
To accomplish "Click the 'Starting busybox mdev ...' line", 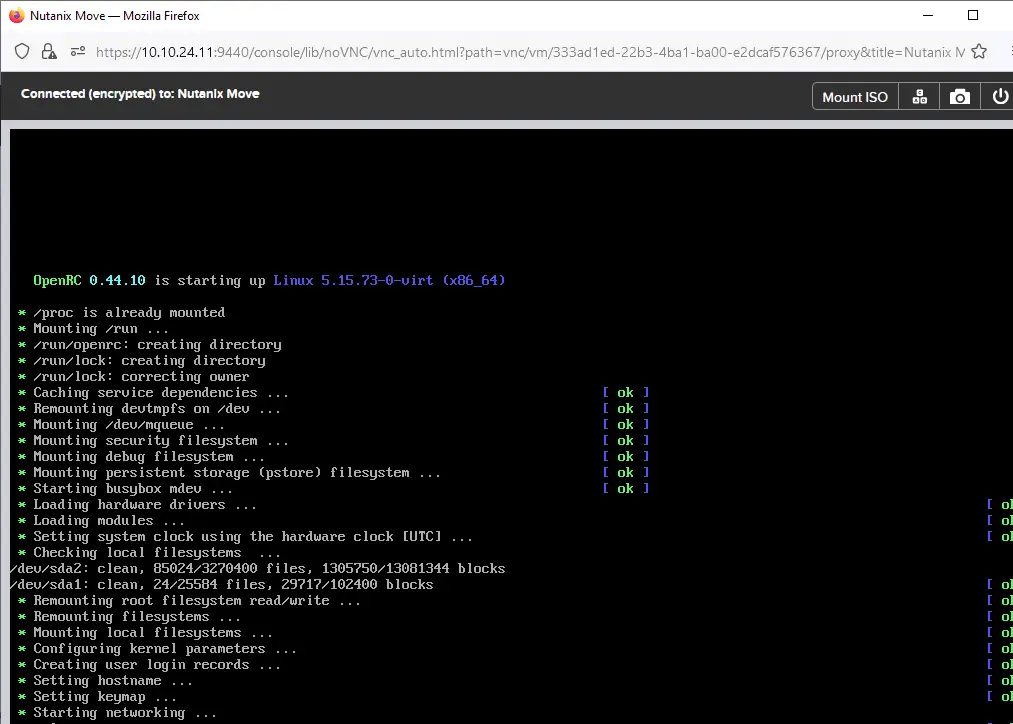I will [133, 489].
